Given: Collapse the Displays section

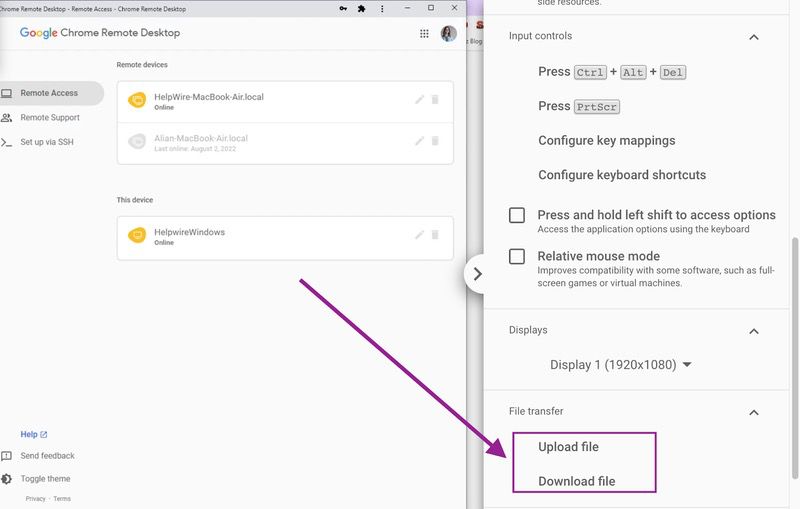Looking at the screenshot, I should [x=754, y=331].
